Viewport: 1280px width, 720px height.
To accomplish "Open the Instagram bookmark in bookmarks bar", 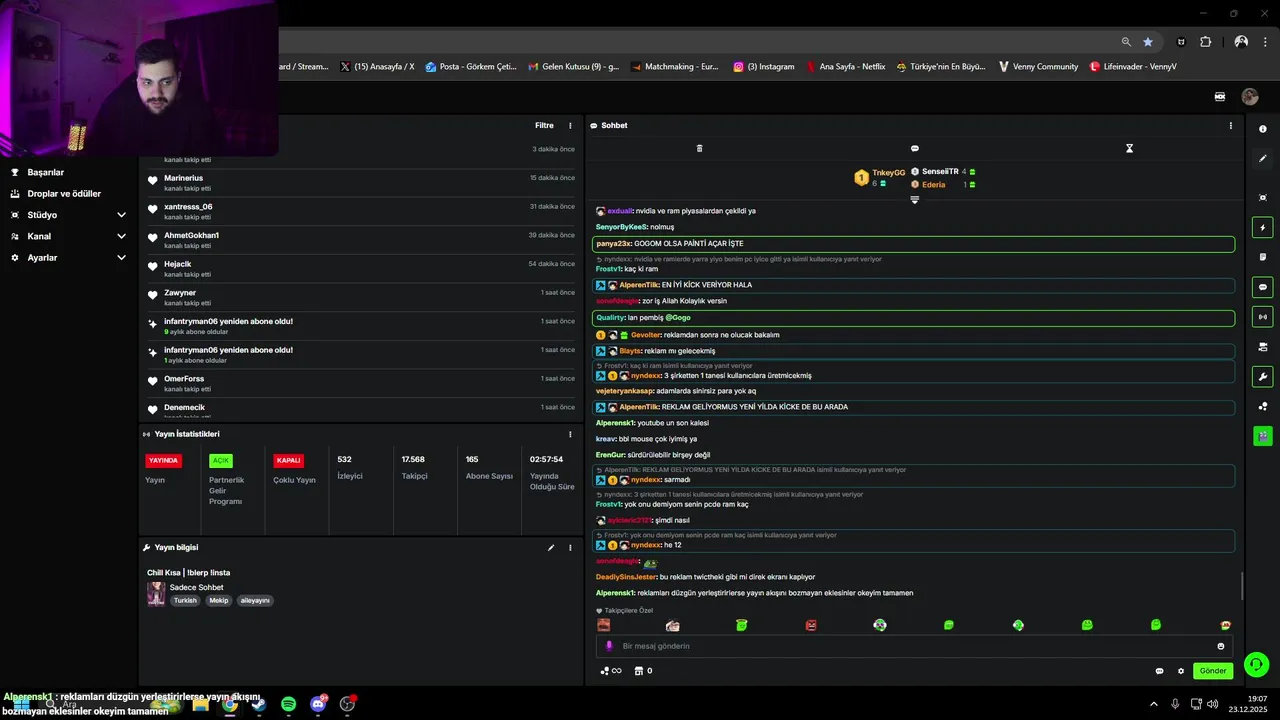I will pos(764,67).
